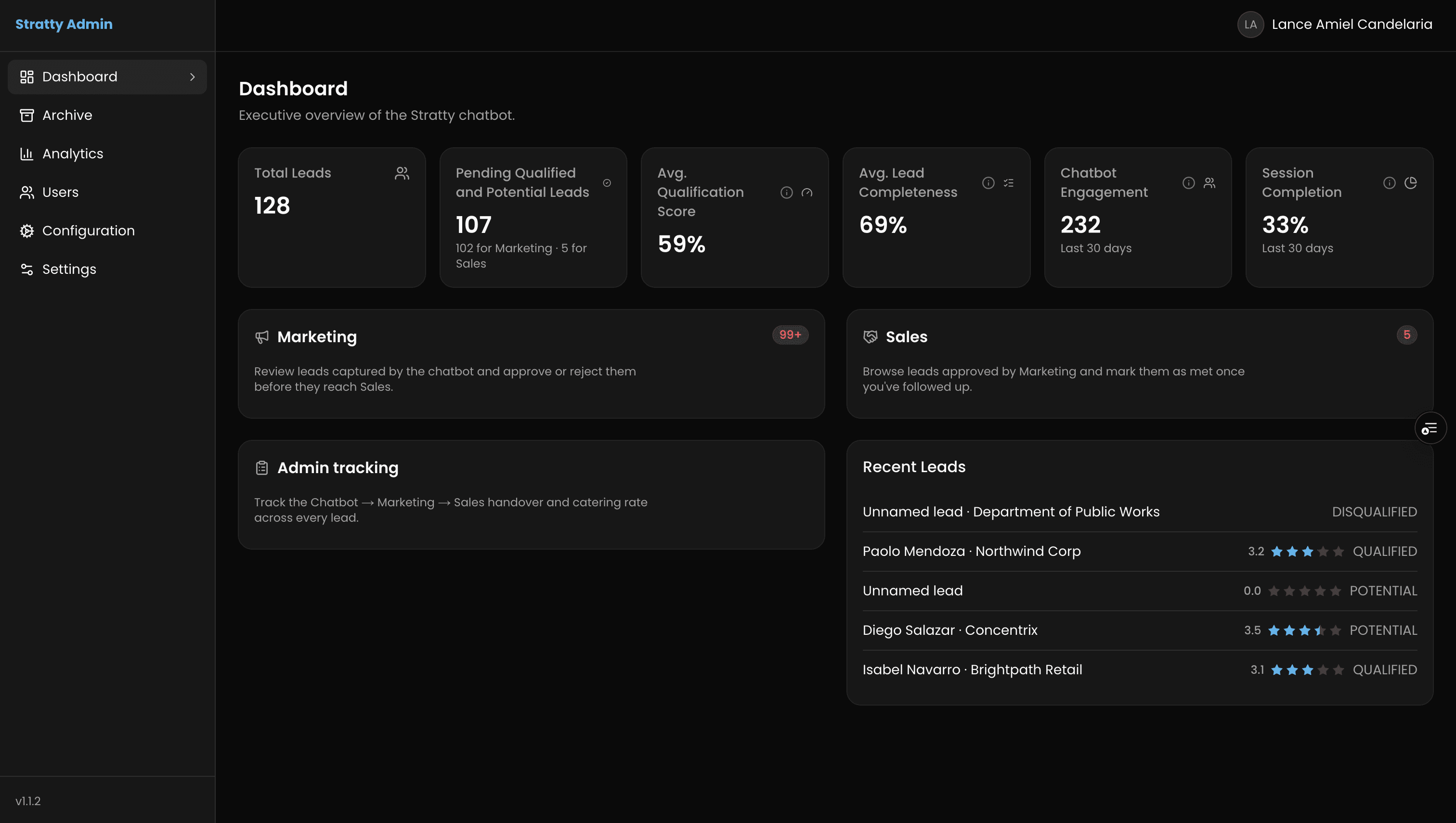
Task: Click the megaphone icon on Marketing card
Action: [x=262, y=337]
